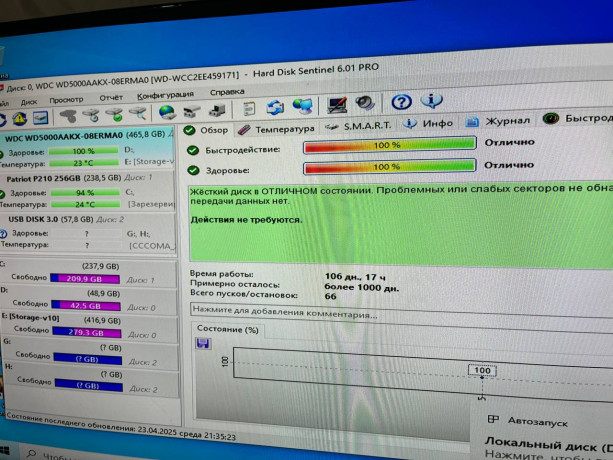
Task: Click the floppy save icon above the chart
Action: (203, 344)
